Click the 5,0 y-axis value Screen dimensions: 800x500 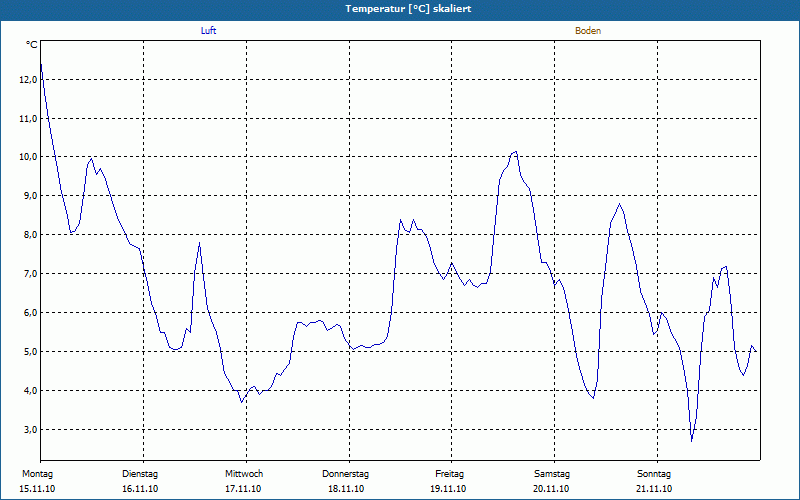point(30,352)
